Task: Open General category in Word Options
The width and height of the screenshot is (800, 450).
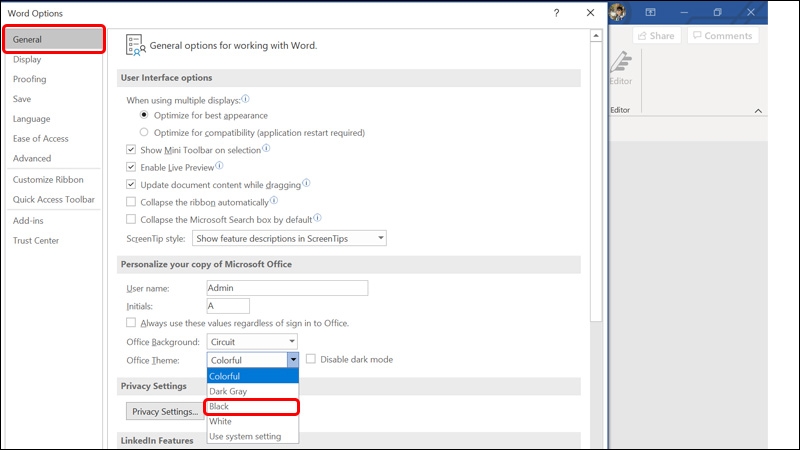Action: pyautogui.click(x=54, y=39)
